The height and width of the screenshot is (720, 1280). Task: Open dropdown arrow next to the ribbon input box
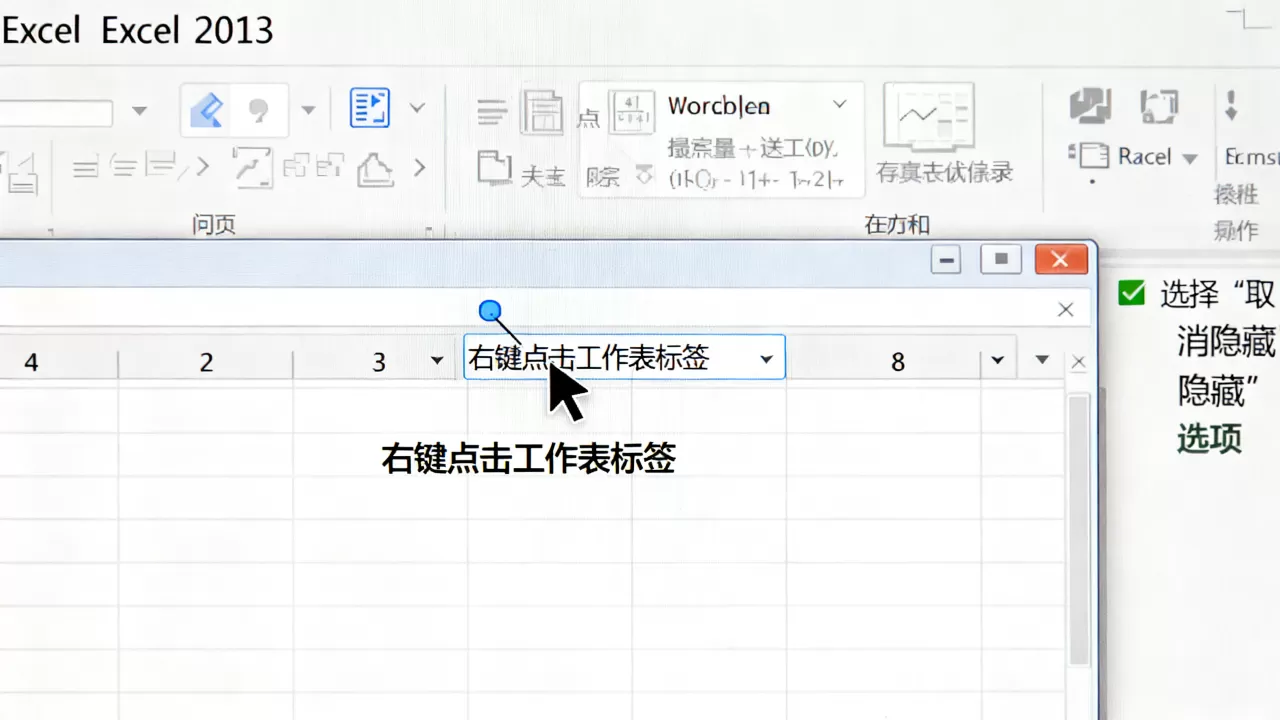tap(140, 111)
